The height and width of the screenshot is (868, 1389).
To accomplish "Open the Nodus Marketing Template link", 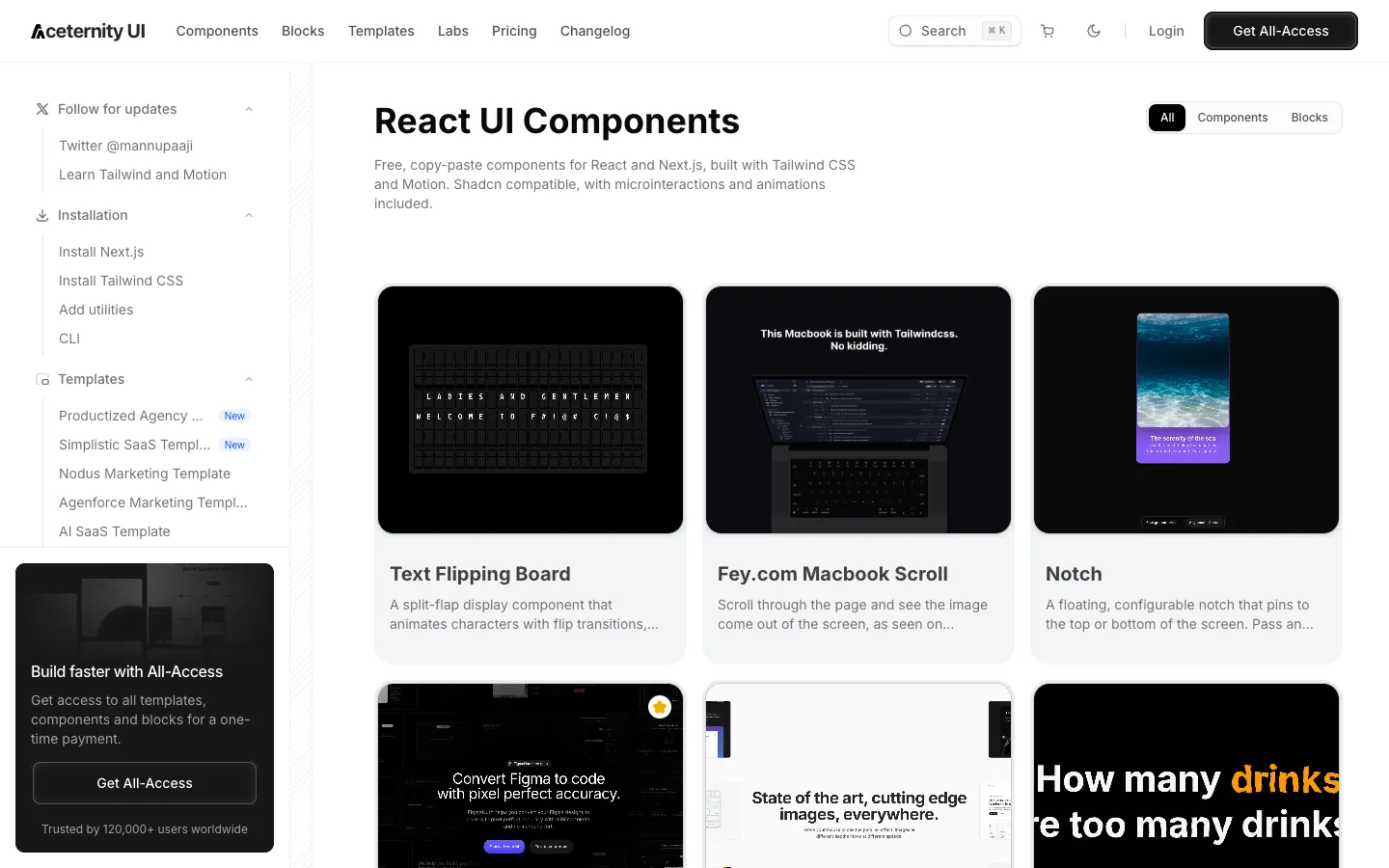I will [145, 474].
